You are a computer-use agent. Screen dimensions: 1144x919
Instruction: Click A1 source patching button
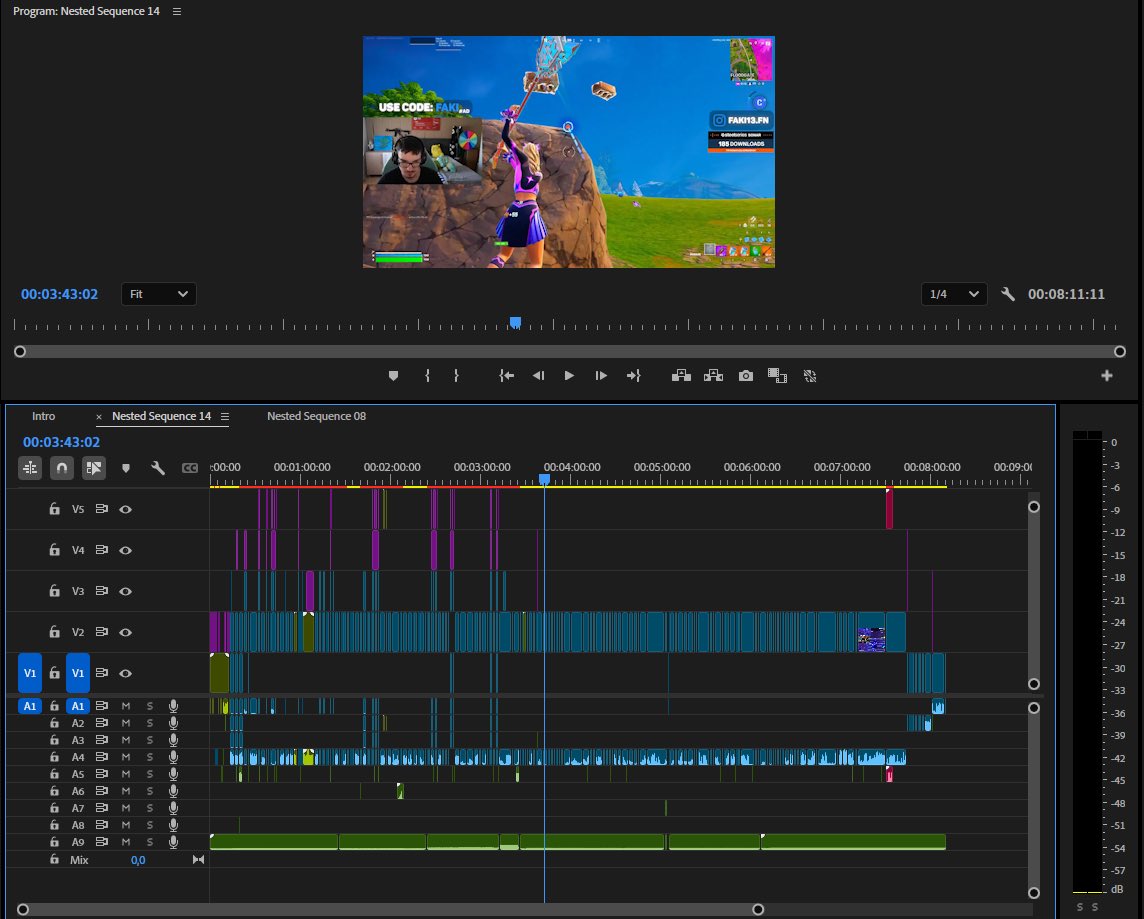[30, 706]
